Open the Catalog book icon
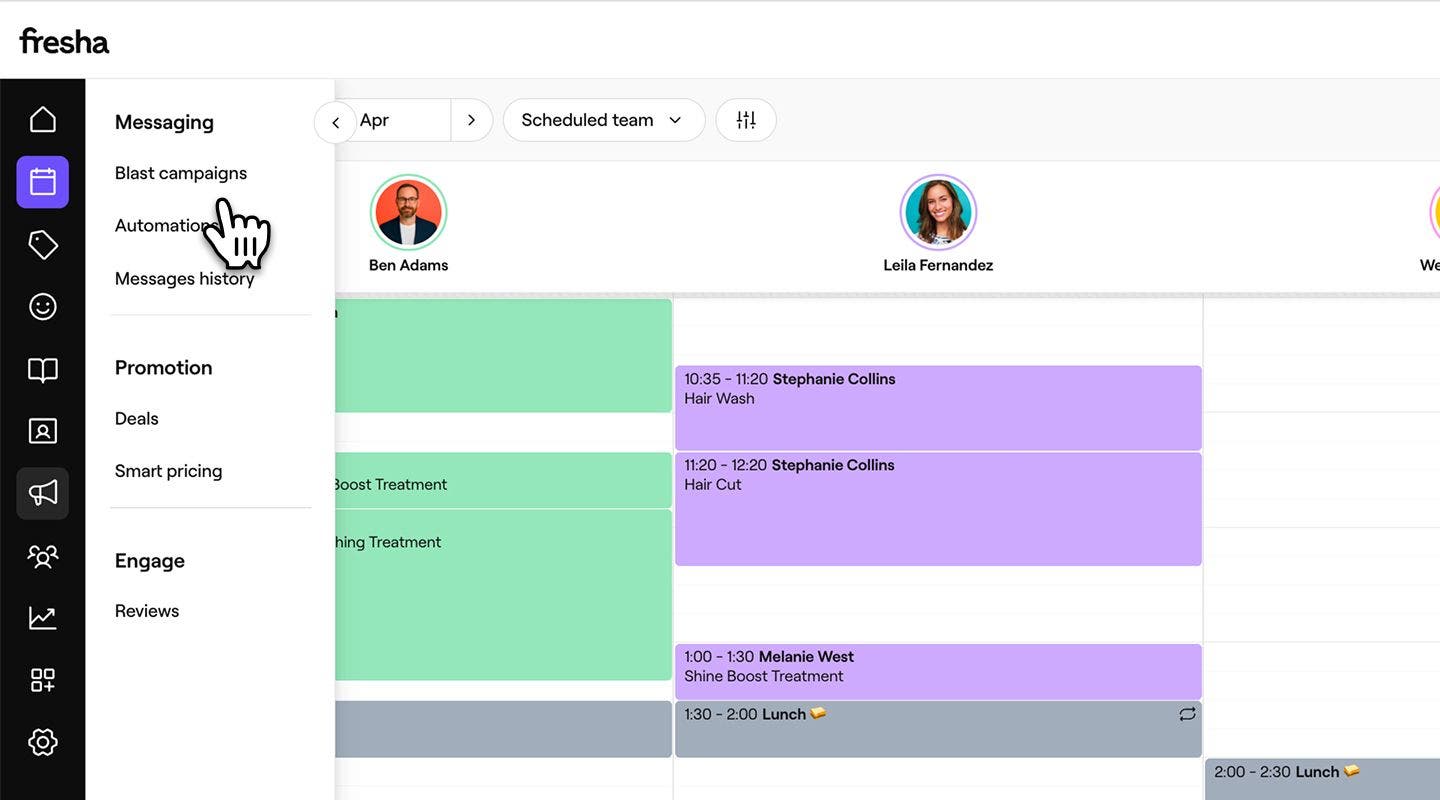 click(42, 370)
